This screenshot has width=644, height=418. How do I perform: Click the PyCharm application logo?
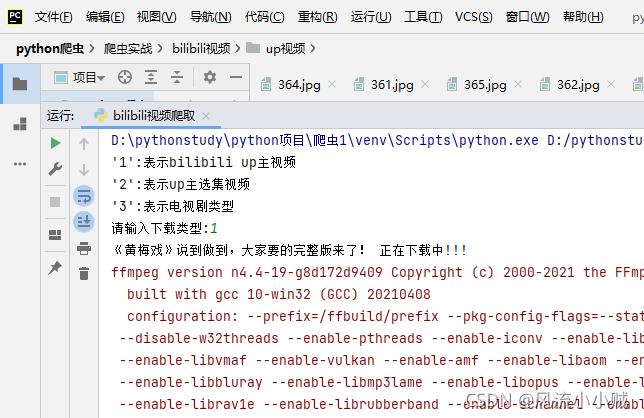(15, 17)
